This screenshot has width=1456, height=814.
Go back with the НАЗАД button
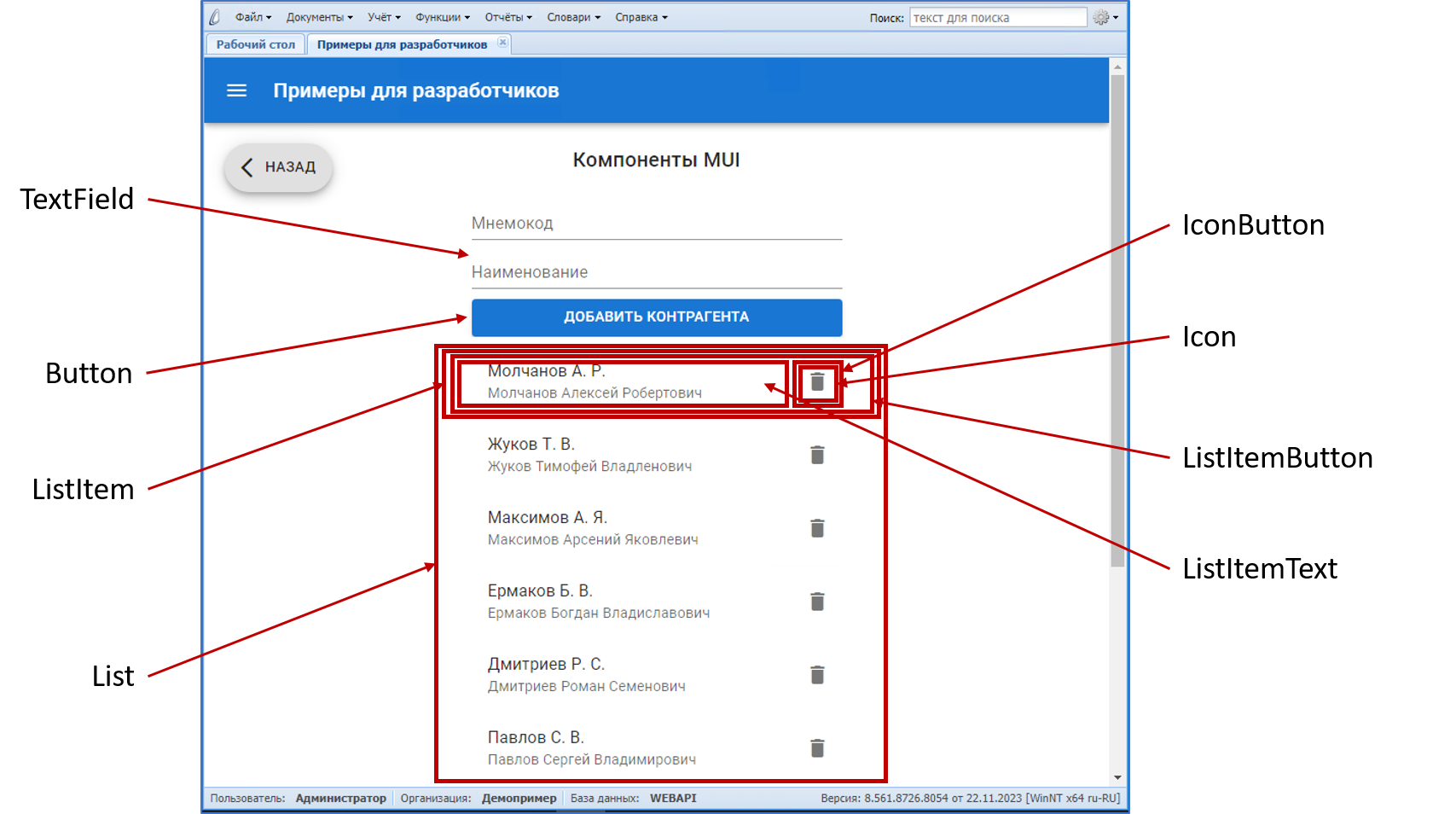pyautogui.click(x=278, y=167)
